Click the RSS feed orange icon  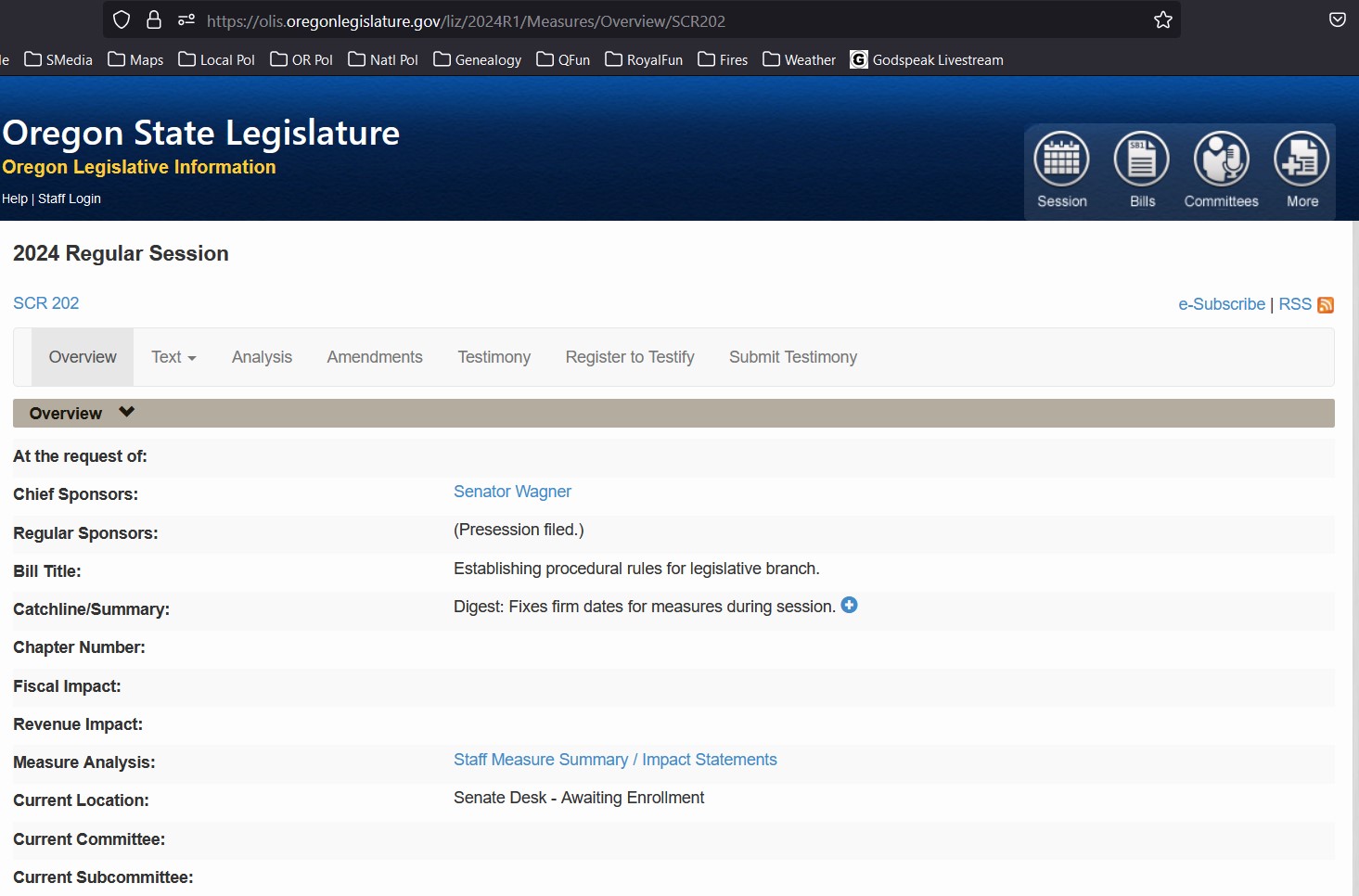(x=1326, y=305)
